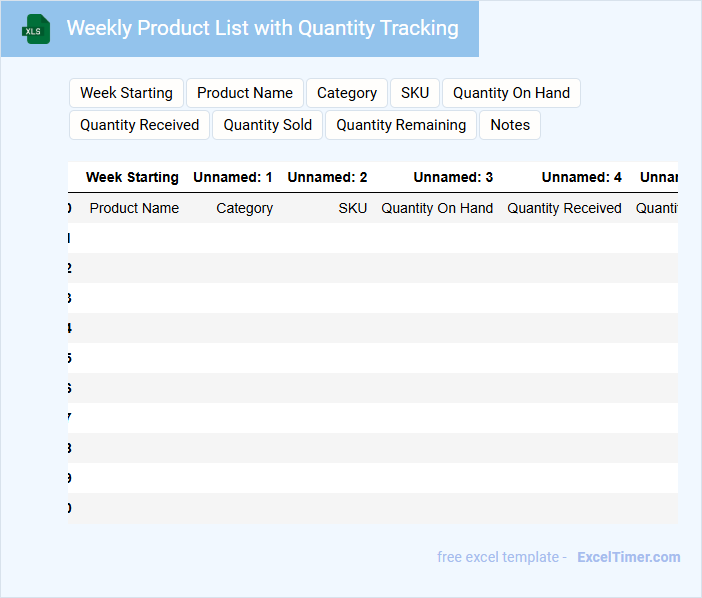Click the Category tag button
Image resolution: width=702 pixels, height=598 pixels.
coord(347,93)
